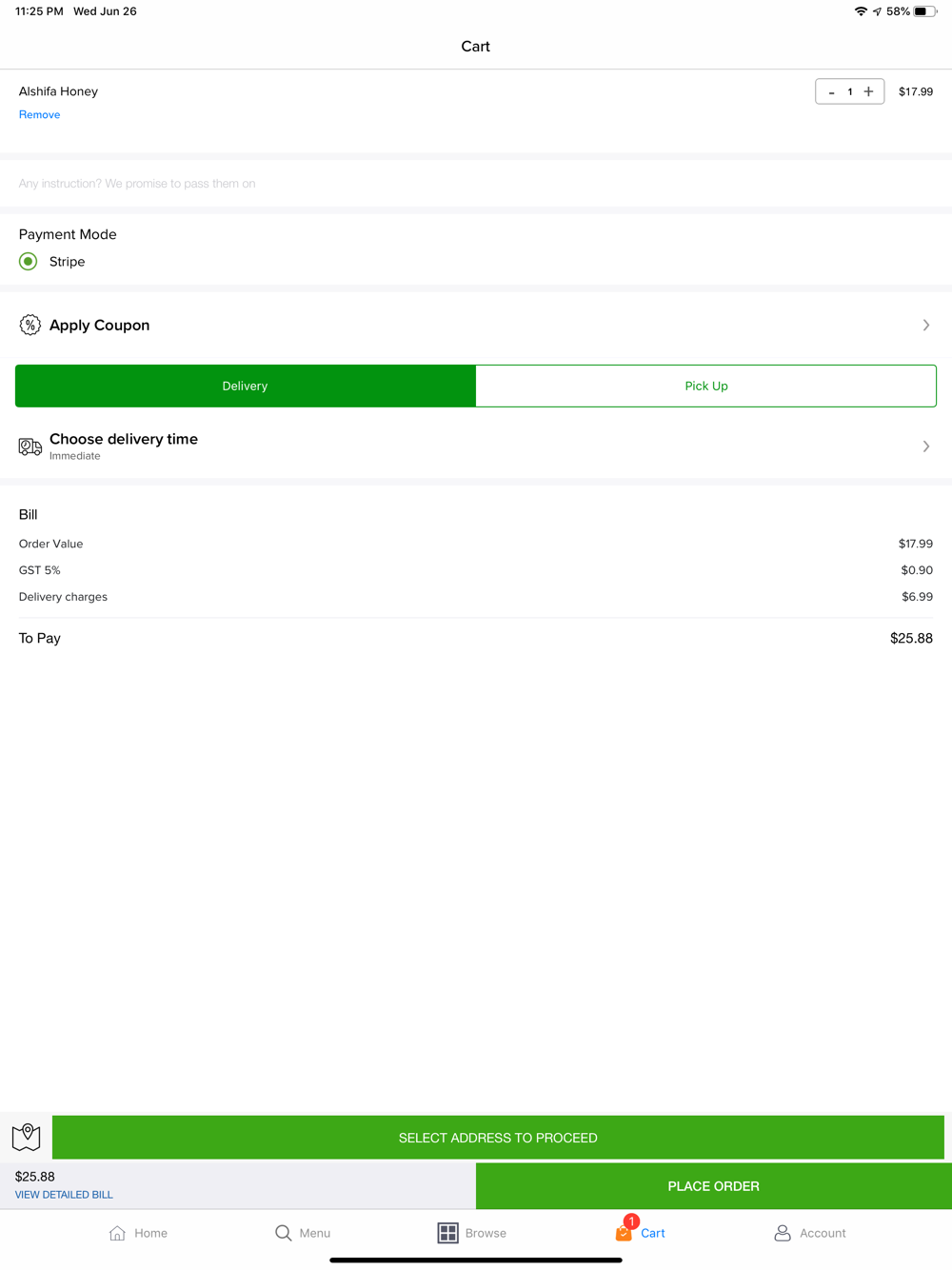Tap the coupon percent badge icon

30,325
